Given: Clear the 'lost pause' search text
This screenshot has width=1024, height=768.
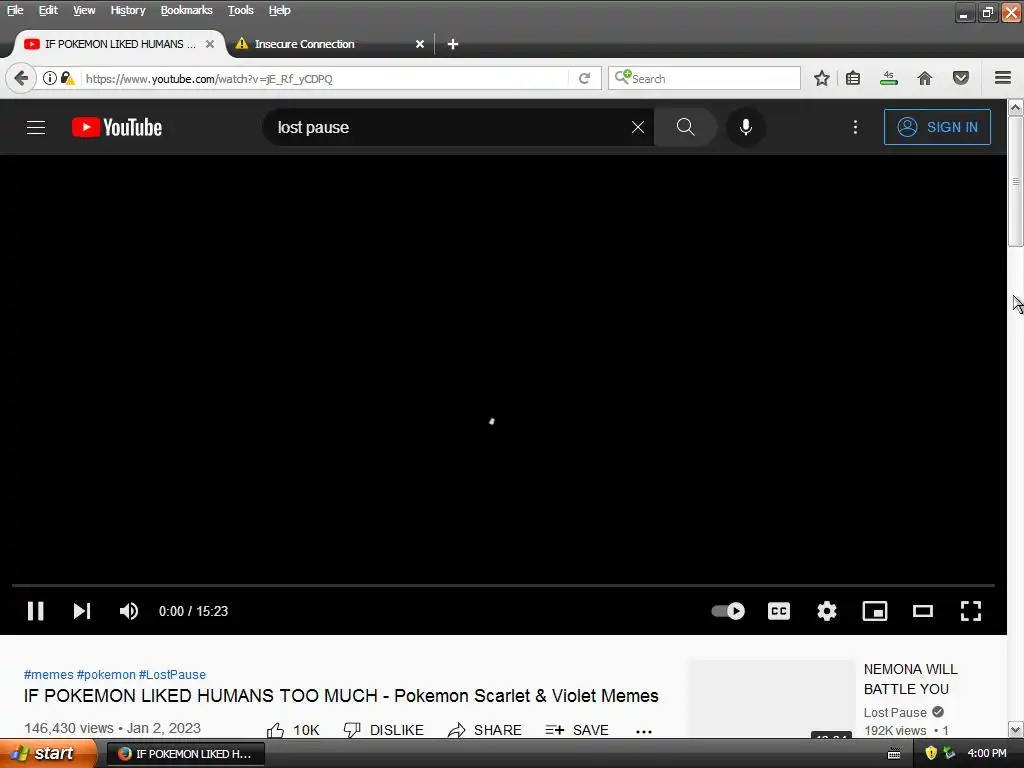Looking at the screenshot, I should [x=638, y=127].
